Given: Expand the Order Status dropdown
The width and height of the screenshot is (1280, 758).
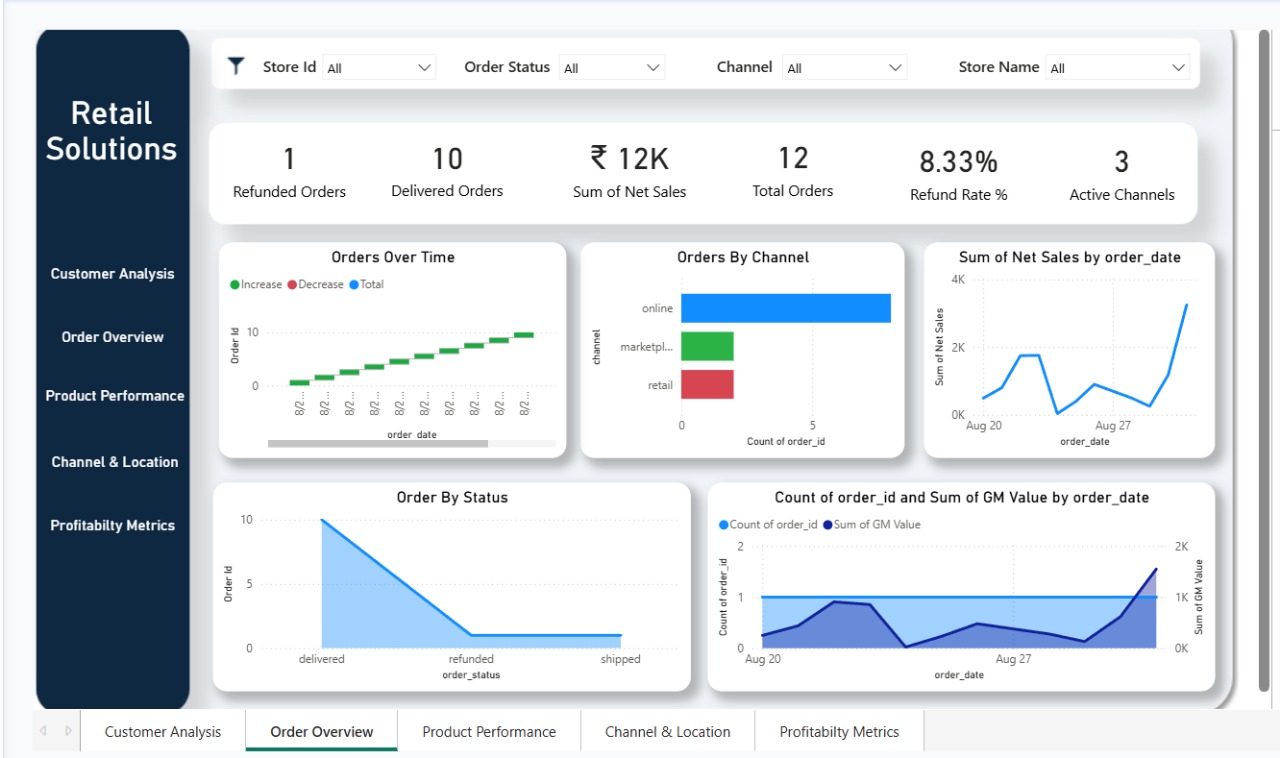Looking at the screenshot, I should pos(654,67).
